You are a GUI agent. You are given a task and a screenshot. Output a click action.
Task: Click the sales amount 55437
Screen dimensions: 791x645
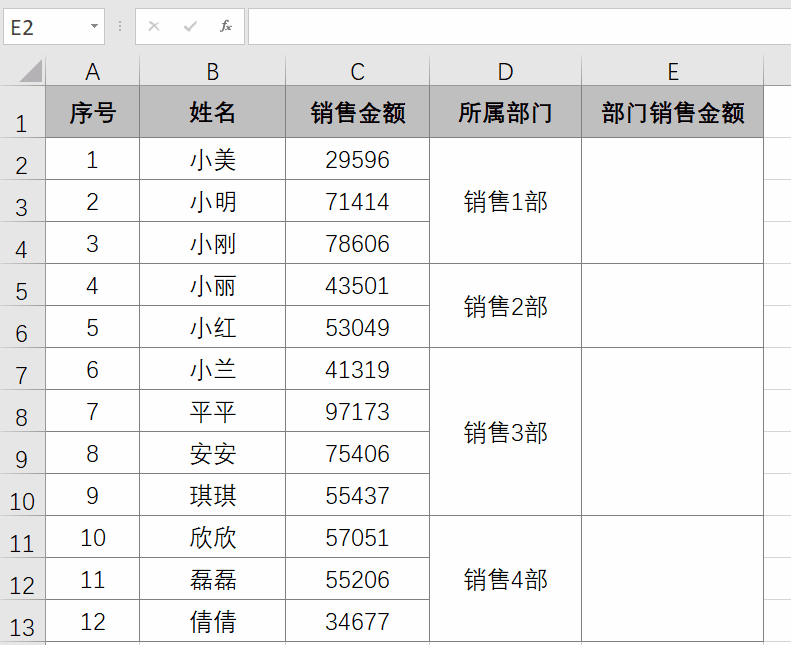coord(358,495)
